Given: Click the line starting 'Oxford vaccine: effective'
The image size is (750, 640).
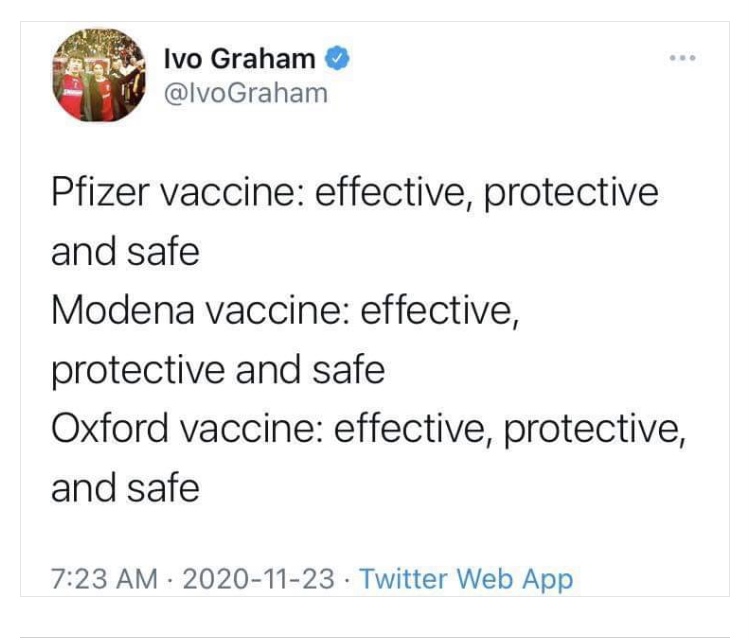Looking at the screenshot, I should pyautogui.click(x=369, y=429).
